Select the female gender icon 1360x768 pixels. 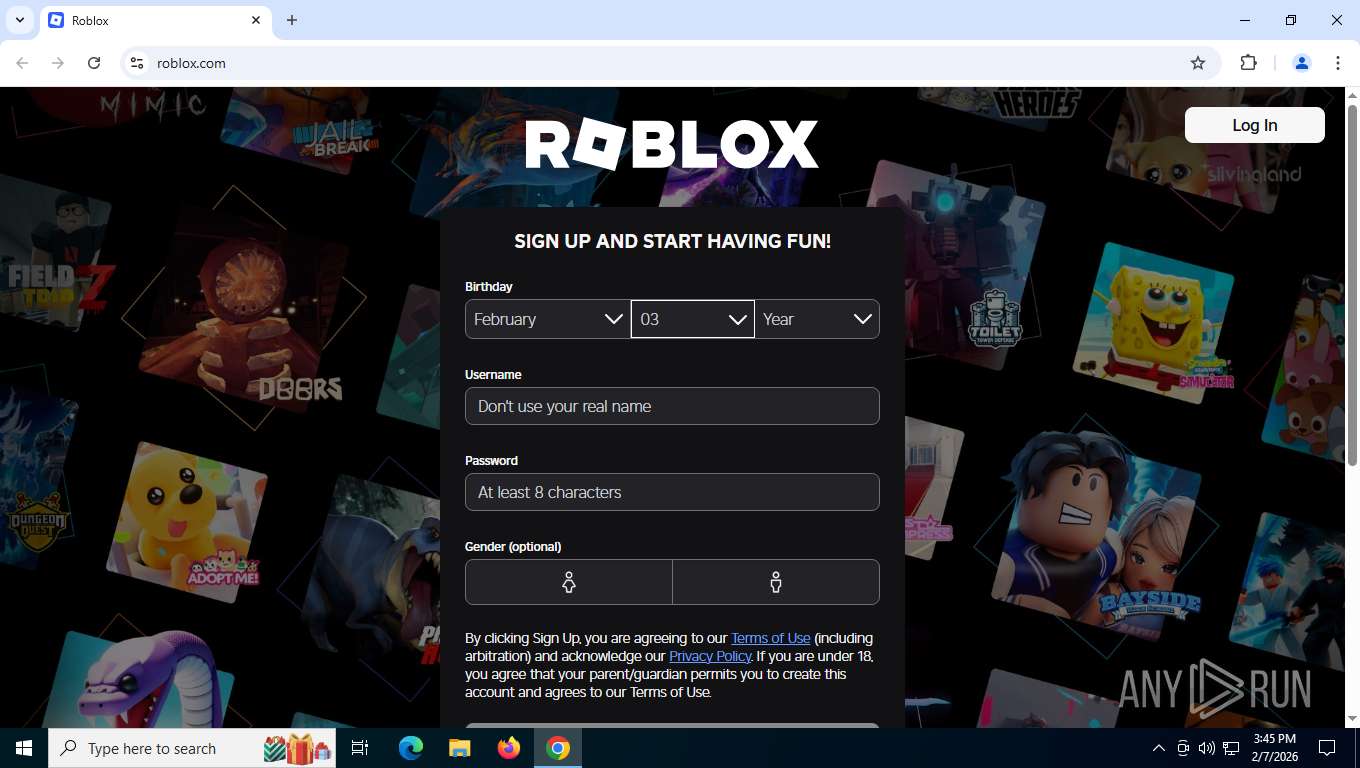[x=568, y=582]
